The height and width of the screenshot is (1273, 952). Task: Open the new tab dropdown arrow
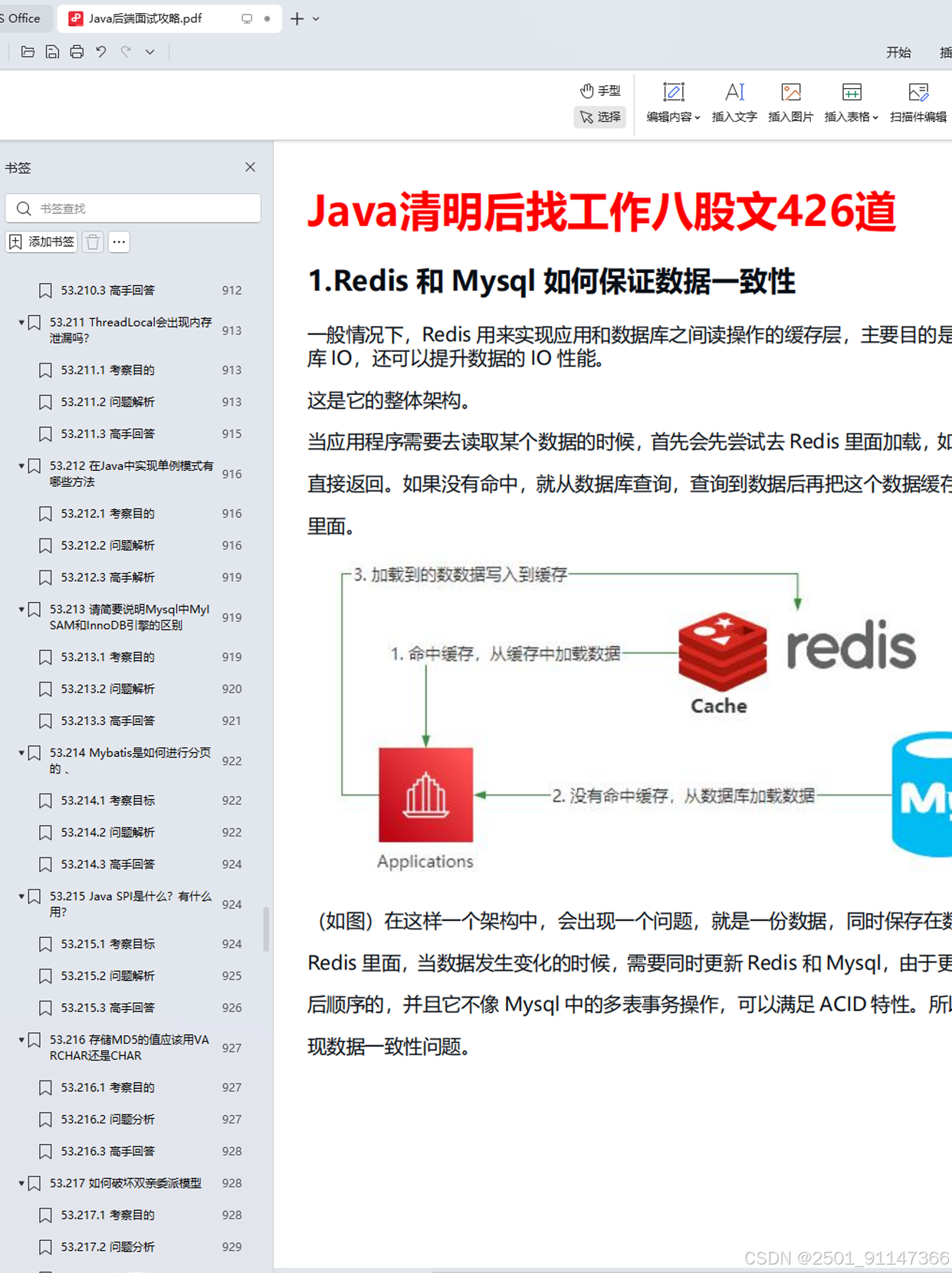[x=316, y=18]
